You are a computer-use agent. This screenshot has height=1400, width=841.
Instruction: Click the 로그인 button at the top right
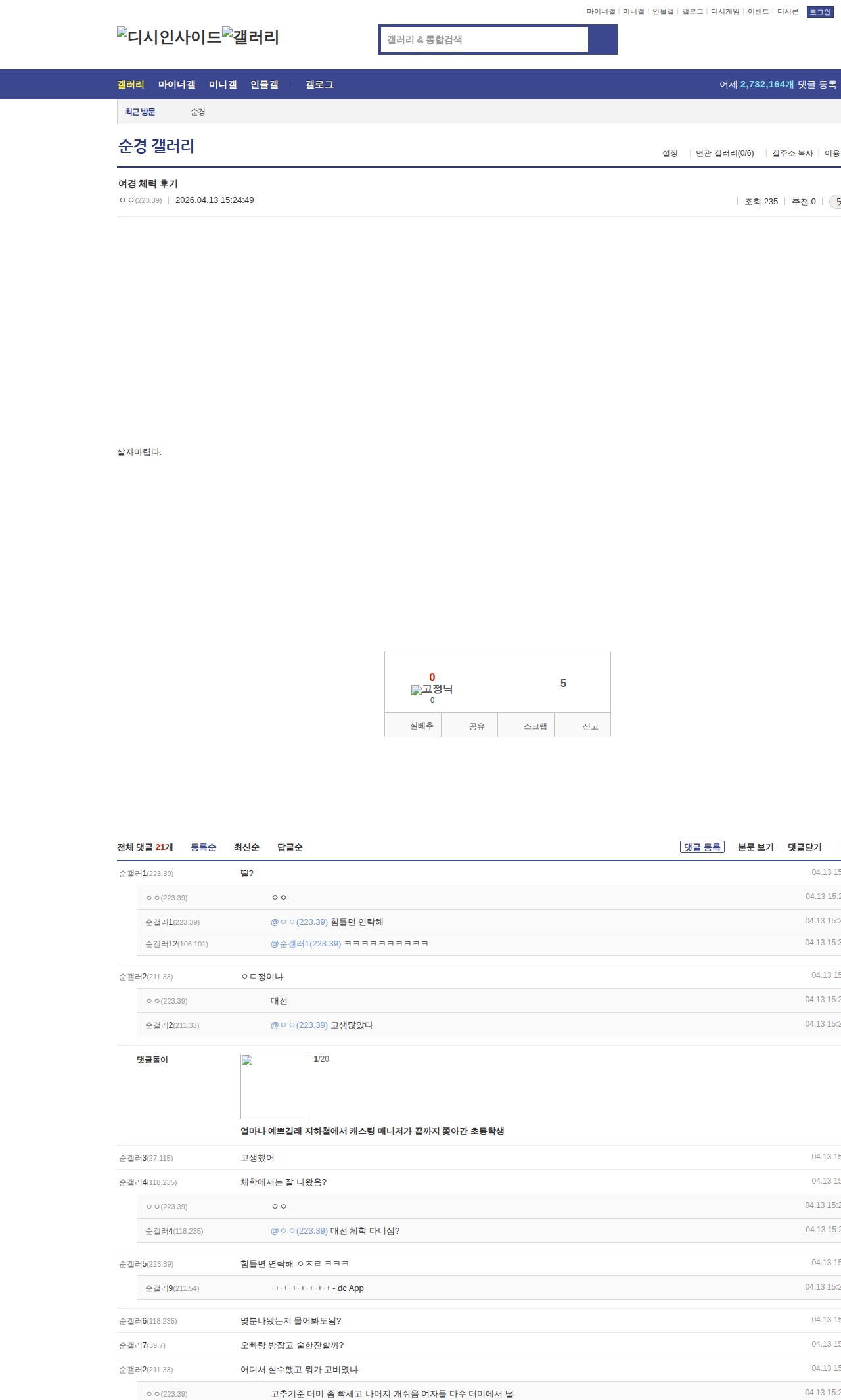click(x=819, y=12)
